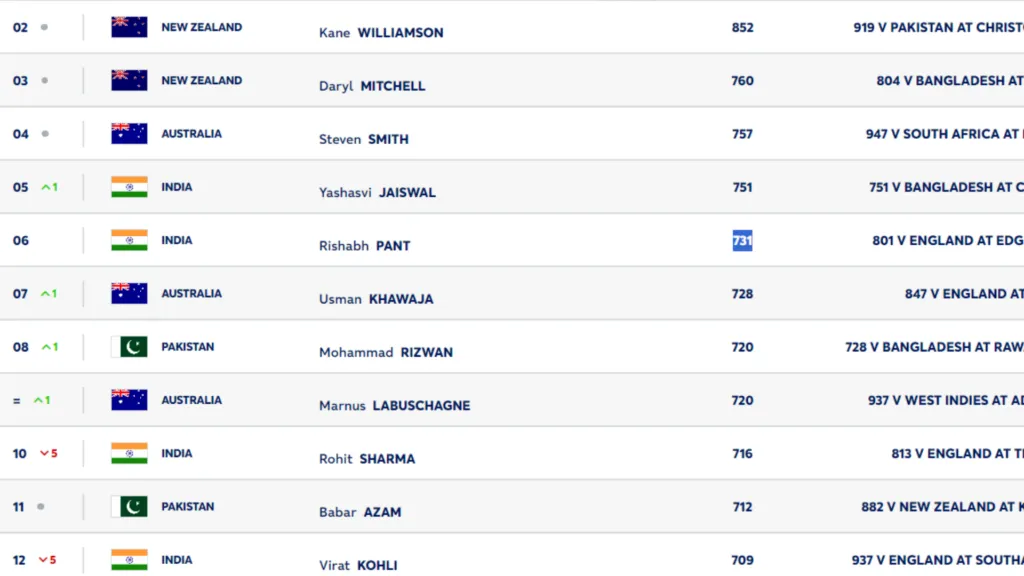This screenshot has width=1024, height=576.
Task: Click 852 rating in Williamson row
Action: [743, 27]
